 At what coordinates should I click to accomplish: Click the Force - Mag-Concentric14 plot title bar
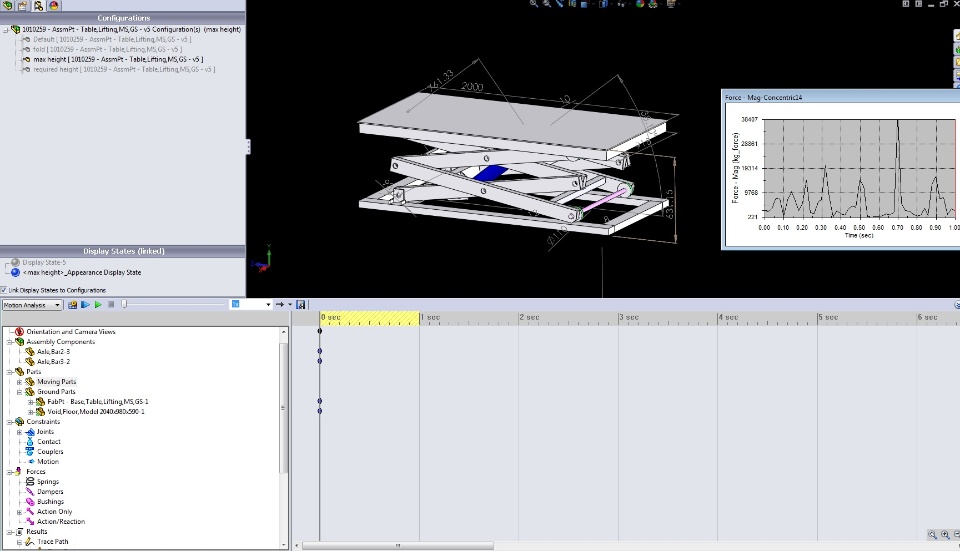[x=841, y=97]
